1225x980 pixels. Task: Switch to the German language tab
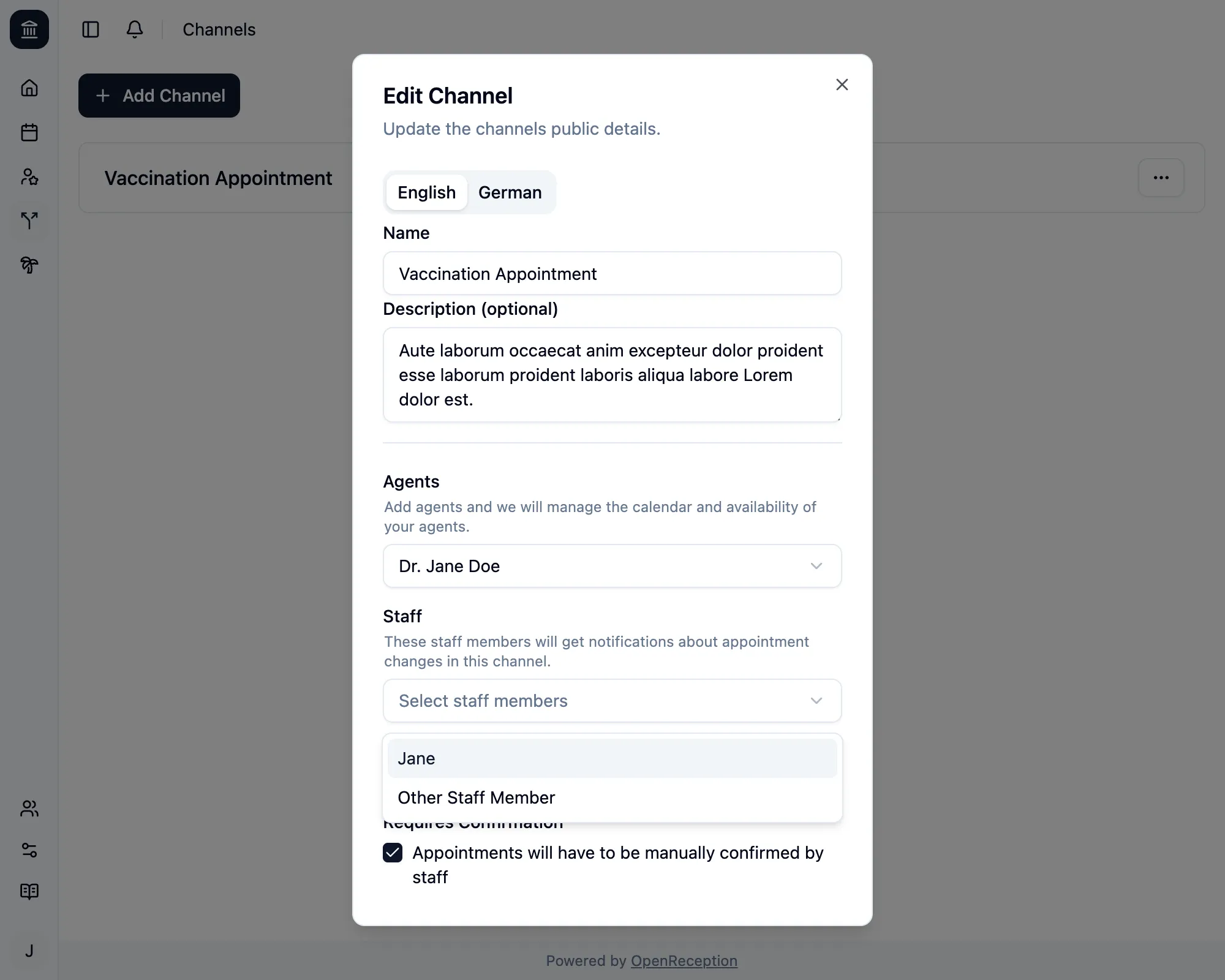point(510,192)
